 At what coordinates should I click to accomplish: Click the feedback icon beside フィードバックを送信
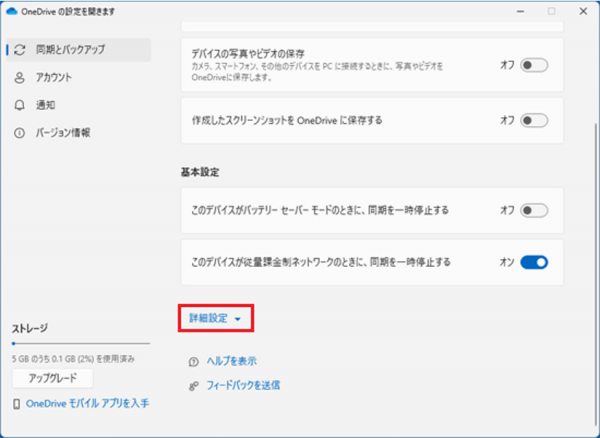click(192, 384)
